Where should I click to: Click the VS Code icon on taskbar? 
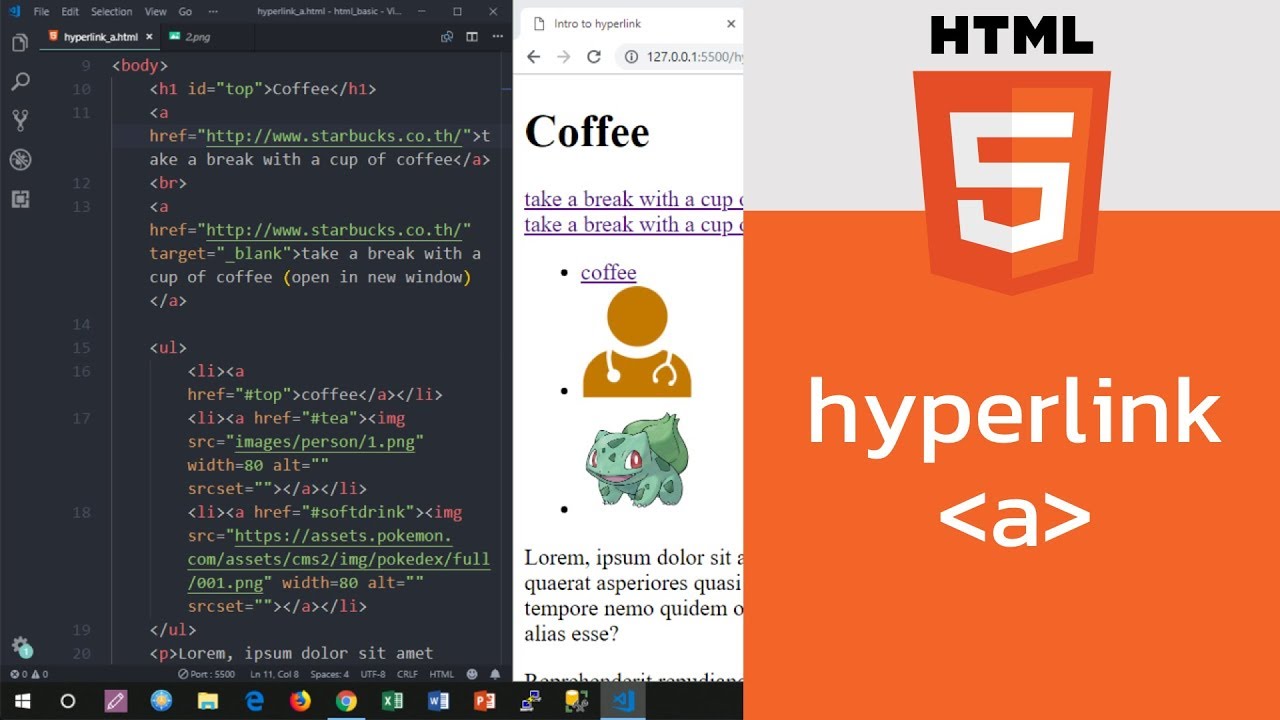622,701
